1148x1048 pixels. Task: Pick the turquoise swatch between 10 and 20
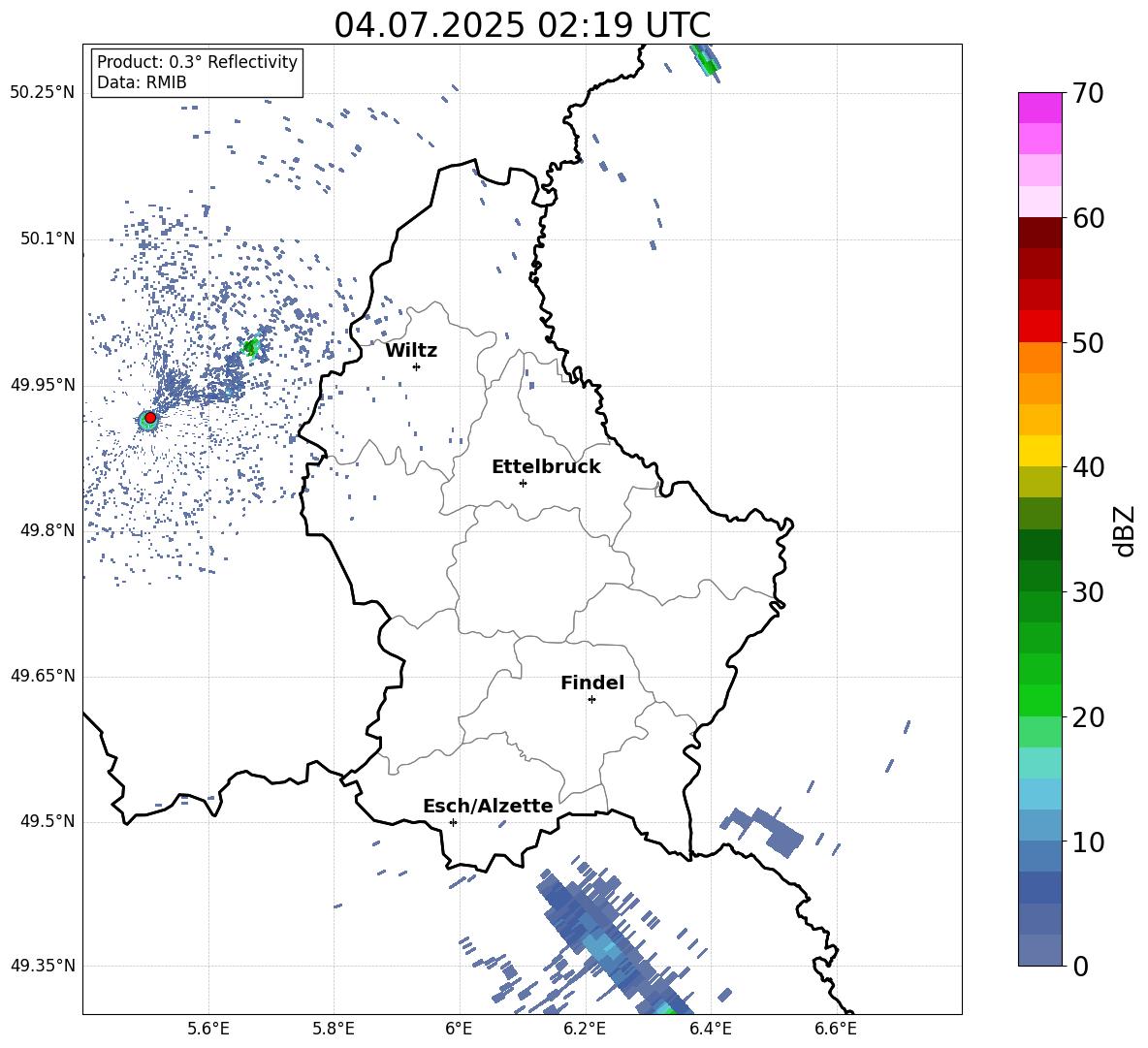click(x=1040, y=763)
